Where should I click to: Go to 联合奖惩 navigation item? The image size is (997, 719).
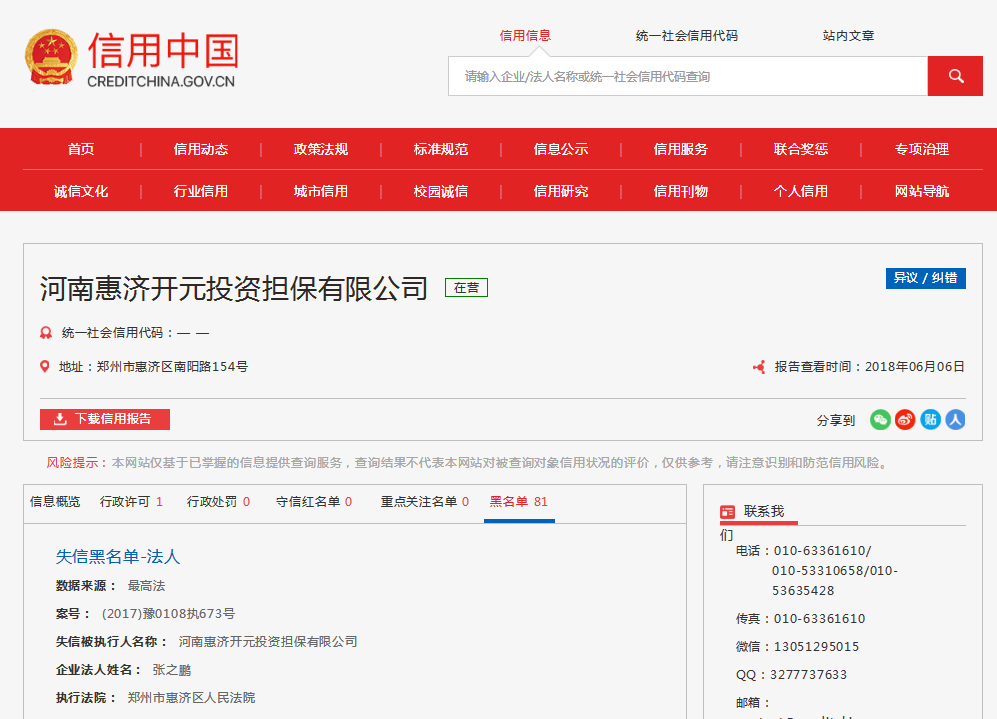pyautogui.click(x=801, y=149)
